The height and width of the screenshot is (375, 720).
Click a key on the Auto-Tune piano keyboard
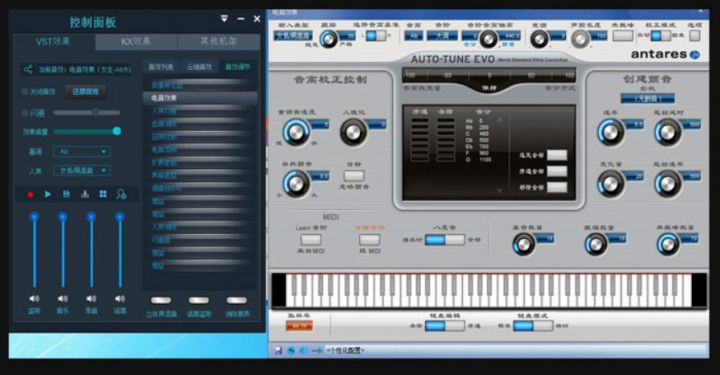click(489, 290)
